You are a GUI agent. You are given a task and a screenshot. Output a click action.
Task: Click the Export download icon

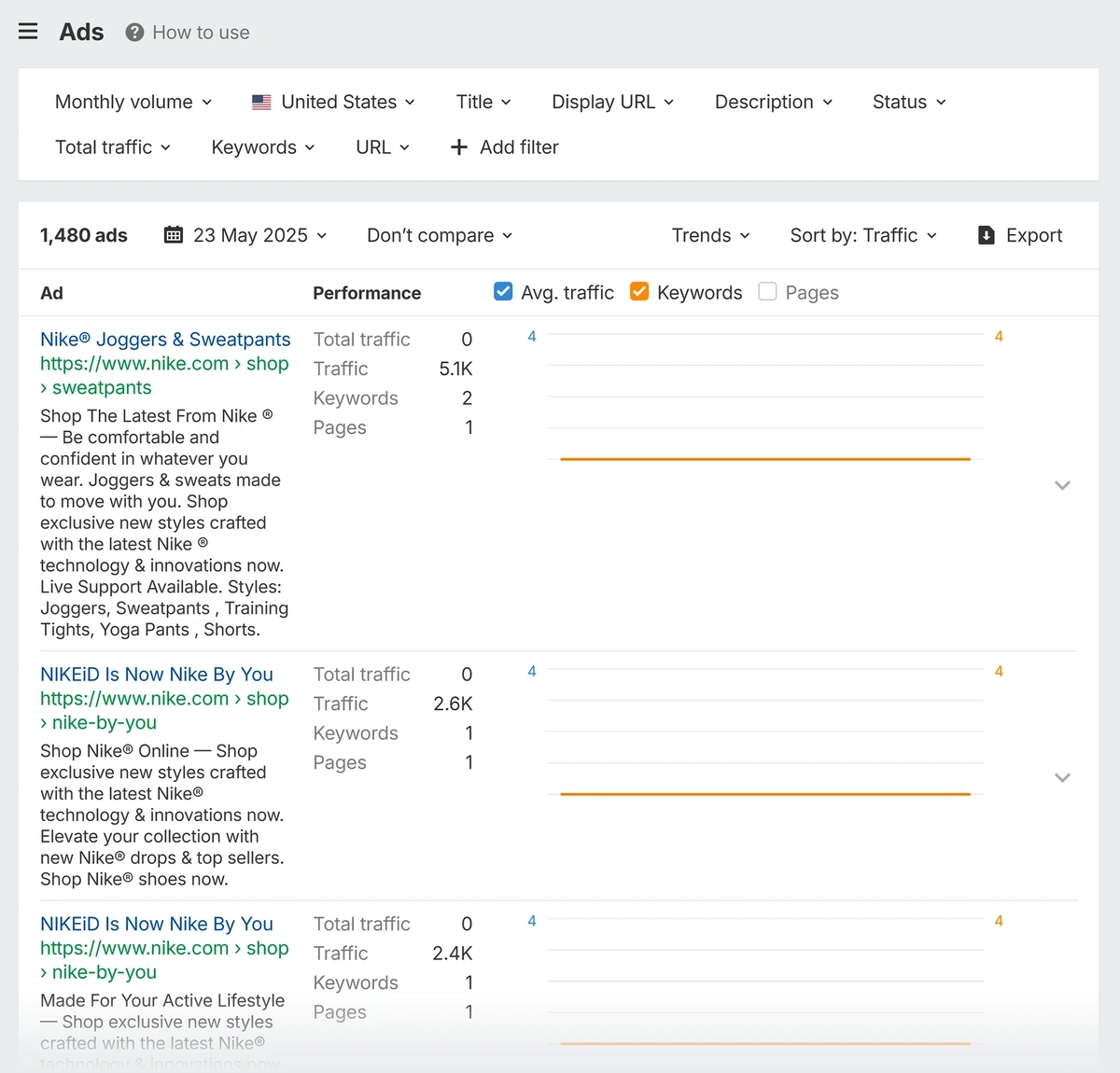(x=986, y=235)
